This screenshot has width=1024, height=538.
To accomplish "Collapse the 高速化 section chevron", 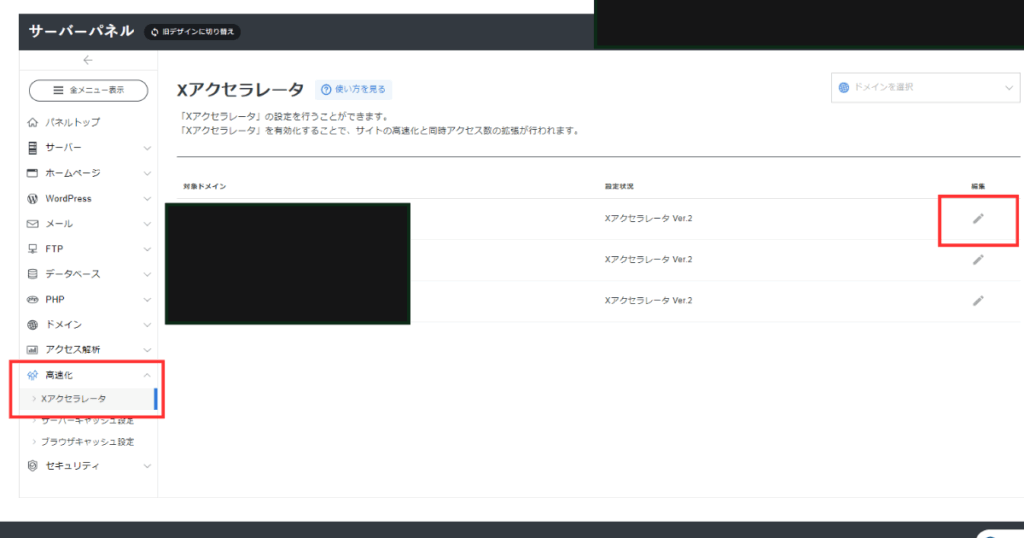I will [x=147, y=375].
